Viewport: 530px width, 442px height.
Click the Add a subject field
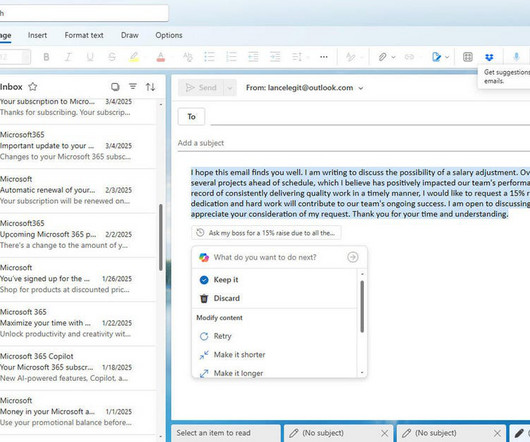coord(354,143)
